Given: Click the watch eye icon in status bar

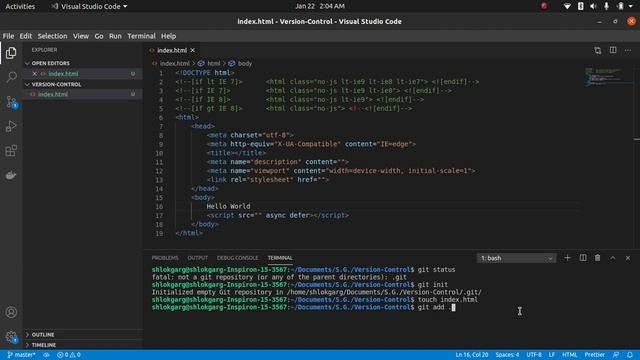Looking at the screenshot, I should click(x=47, y=355).
